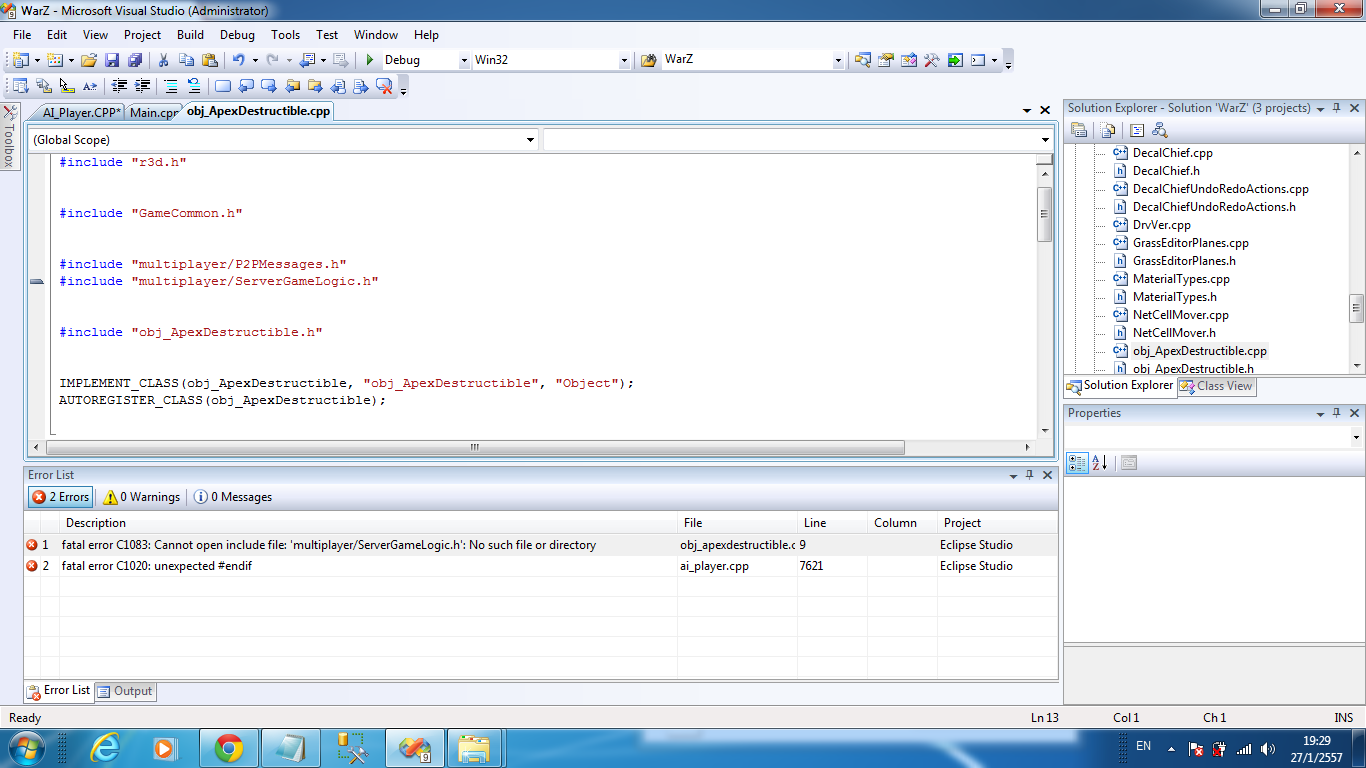Click the Chrome icon in taskbar

tap(228, 747)
